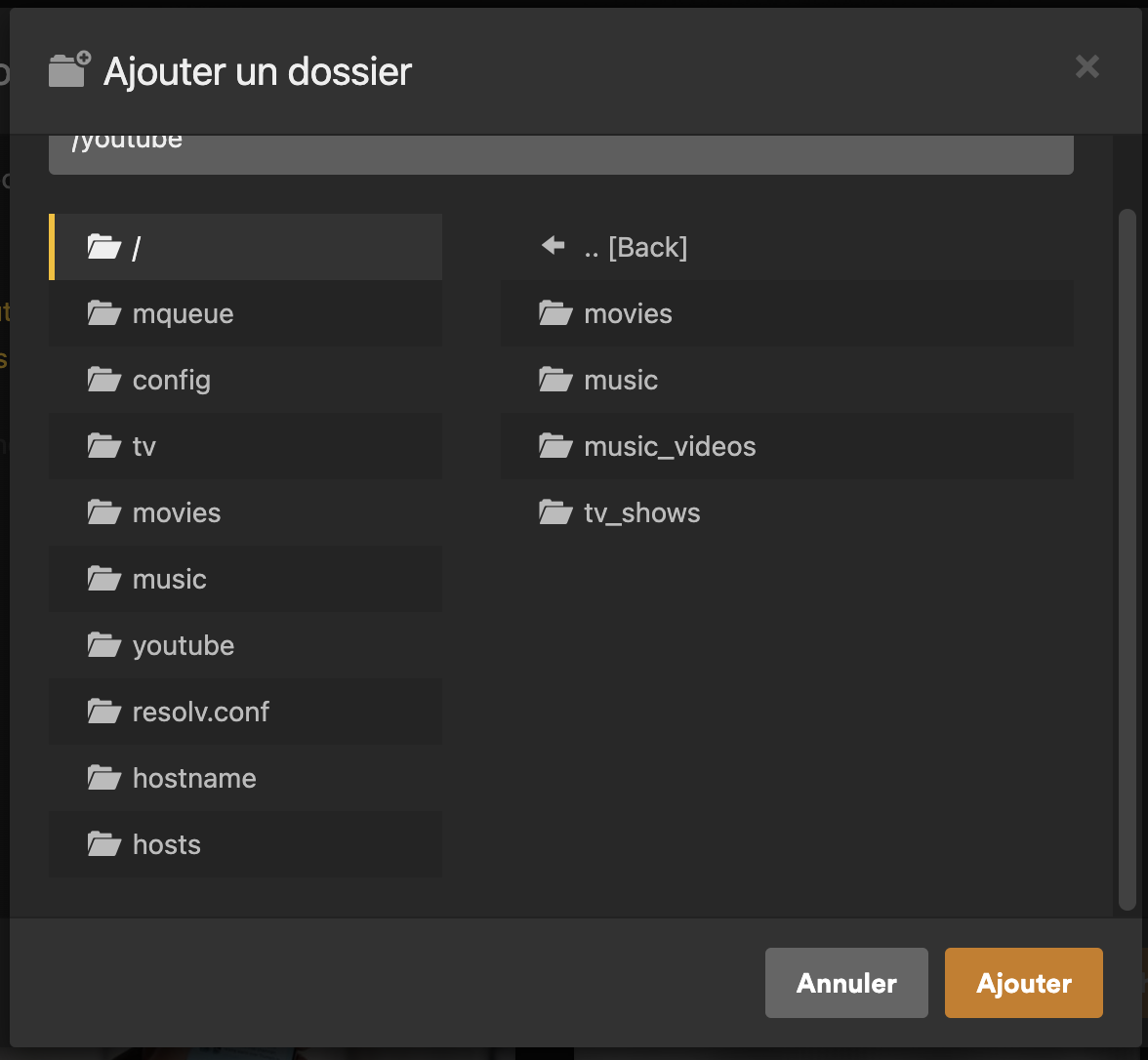Click the folder icon next to music_videos

tap(554, 446)
